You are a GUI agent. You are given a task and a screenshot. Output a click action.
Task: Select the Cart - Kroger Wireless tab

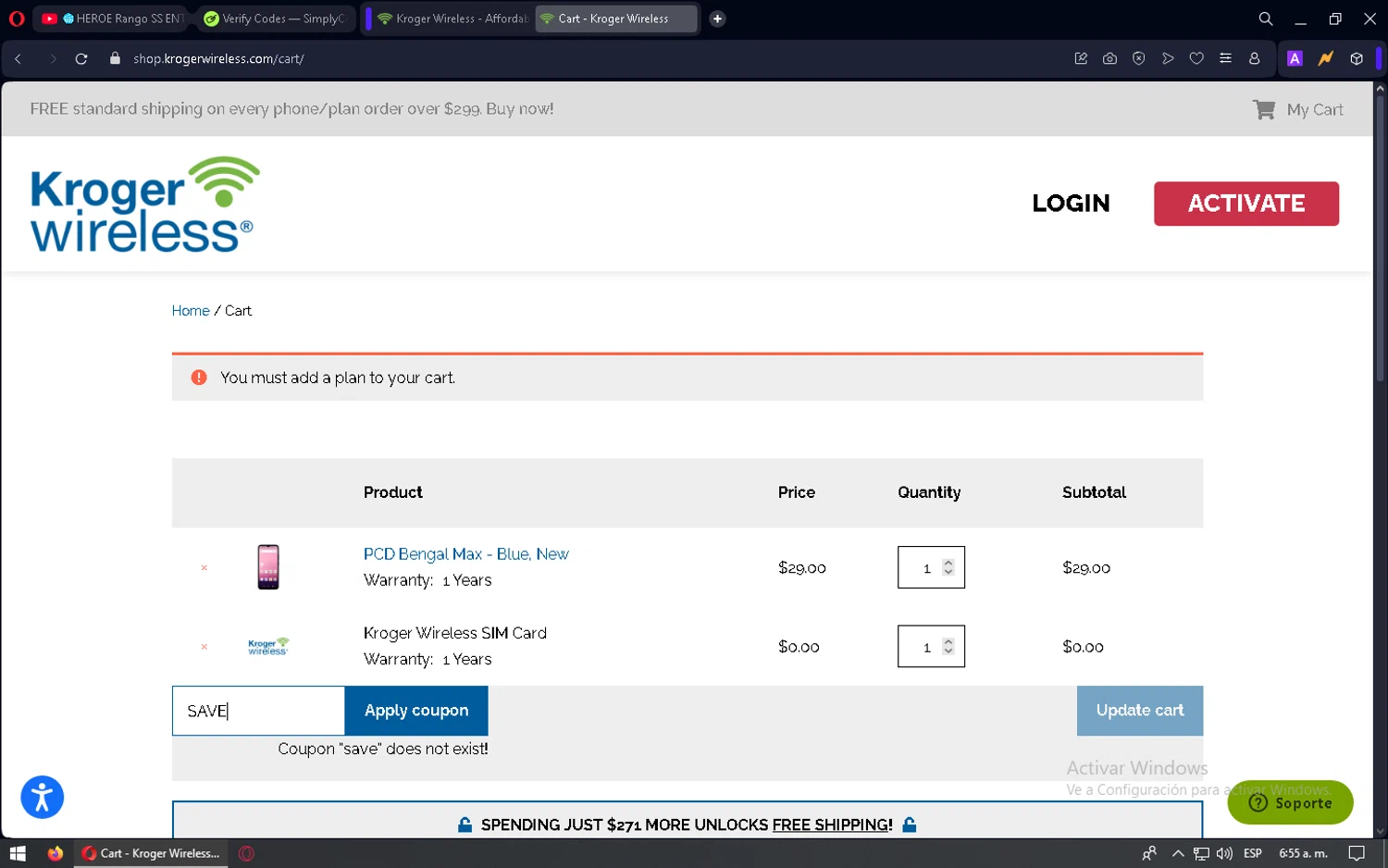click(x=615, y=19)
